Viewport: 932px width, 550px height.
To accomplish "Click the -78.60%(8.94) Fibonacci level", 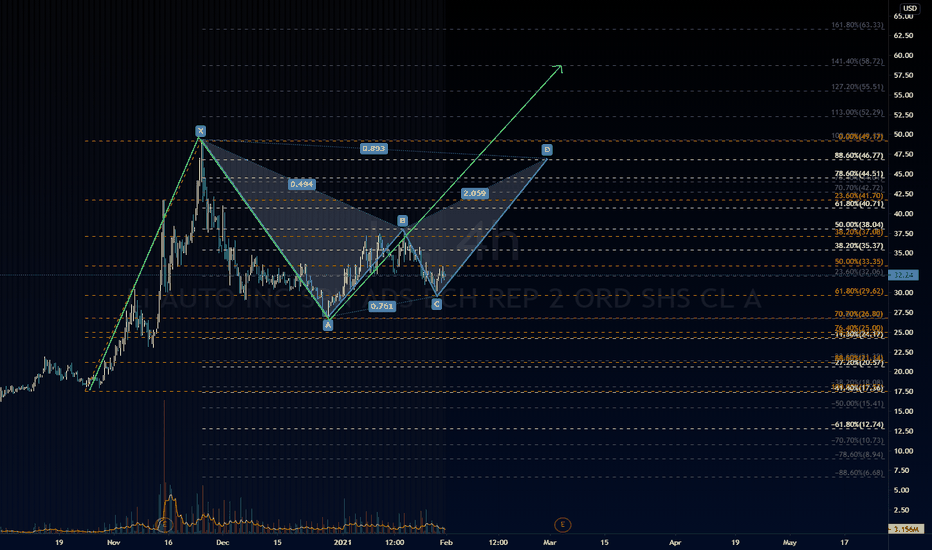I will (859, 454).
